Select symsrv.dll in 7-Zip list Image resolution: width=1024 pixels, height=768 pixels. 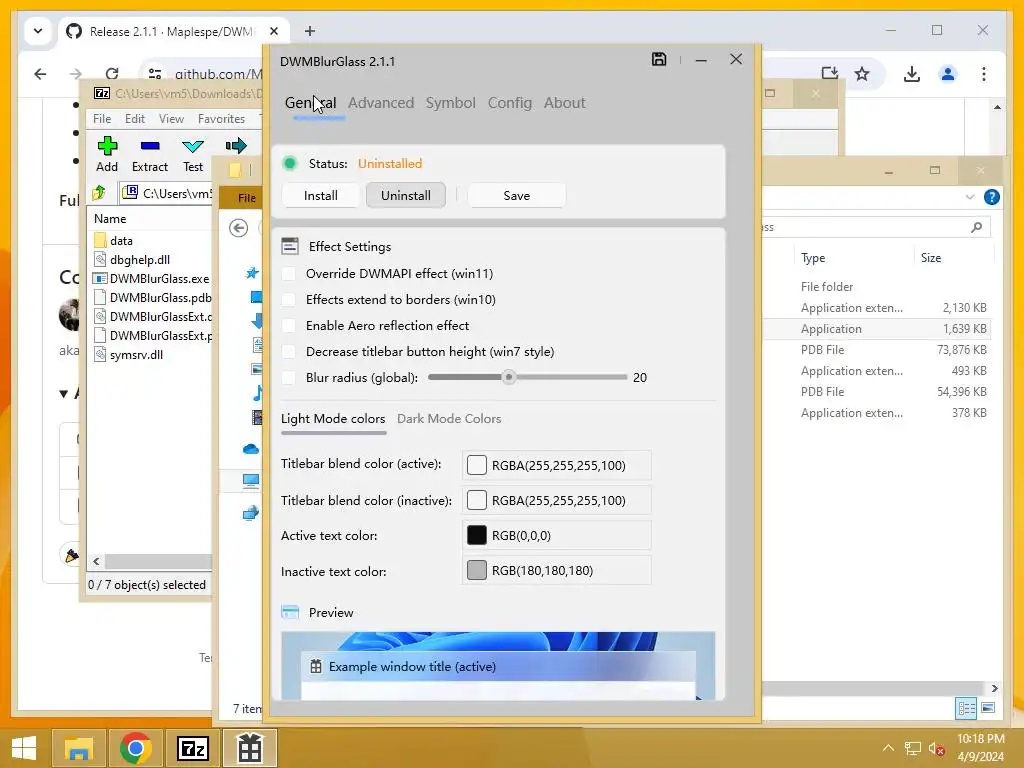coord(136,355)
